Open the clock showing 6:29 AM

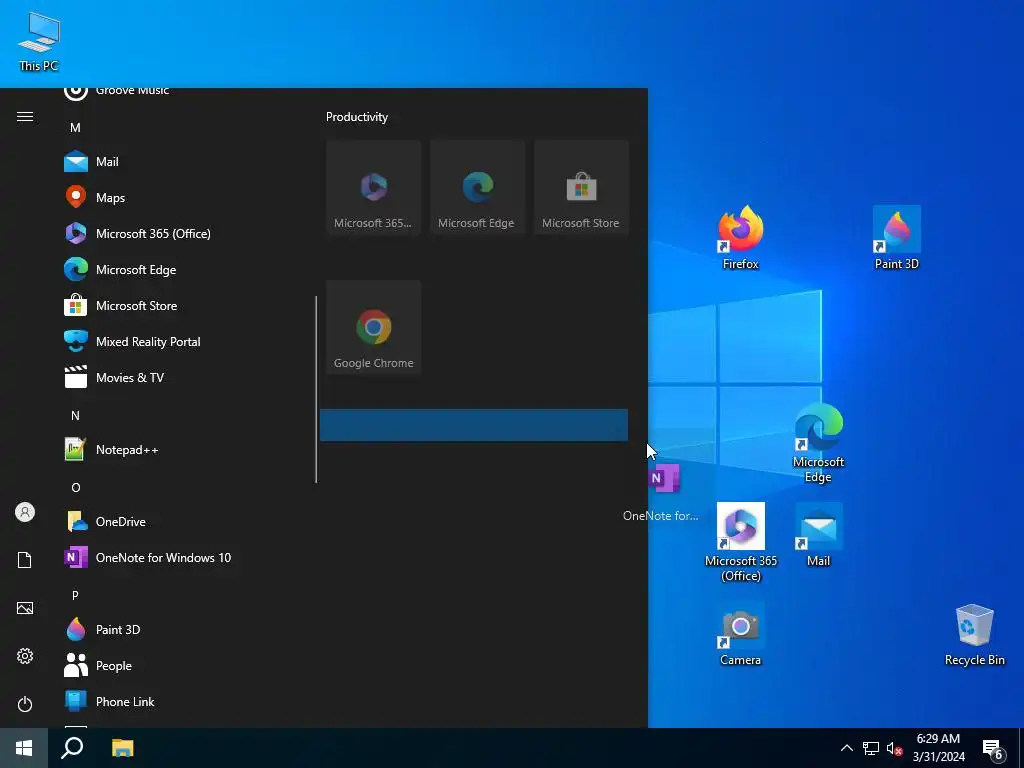[x=938, y=748]
